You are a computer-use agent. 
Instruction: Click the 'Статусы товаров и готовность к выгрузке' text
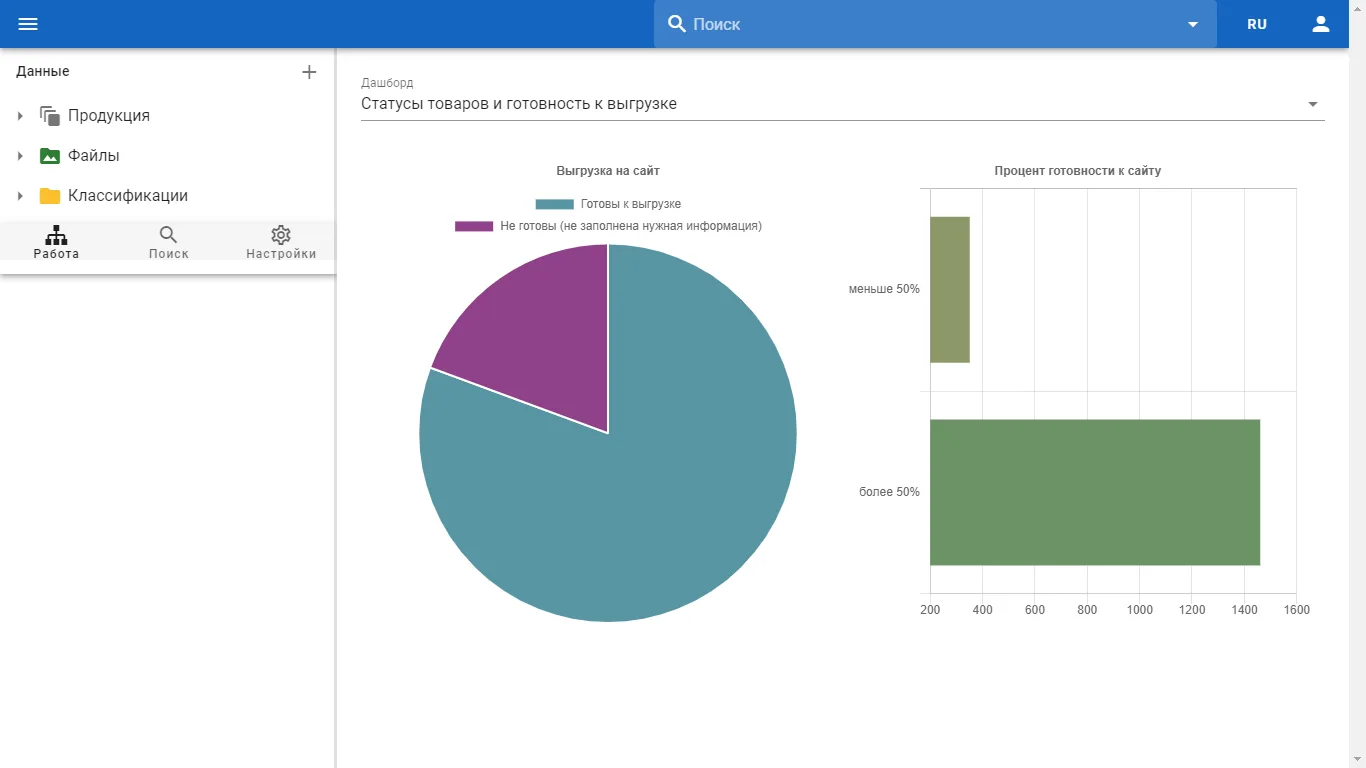[519, 104]
